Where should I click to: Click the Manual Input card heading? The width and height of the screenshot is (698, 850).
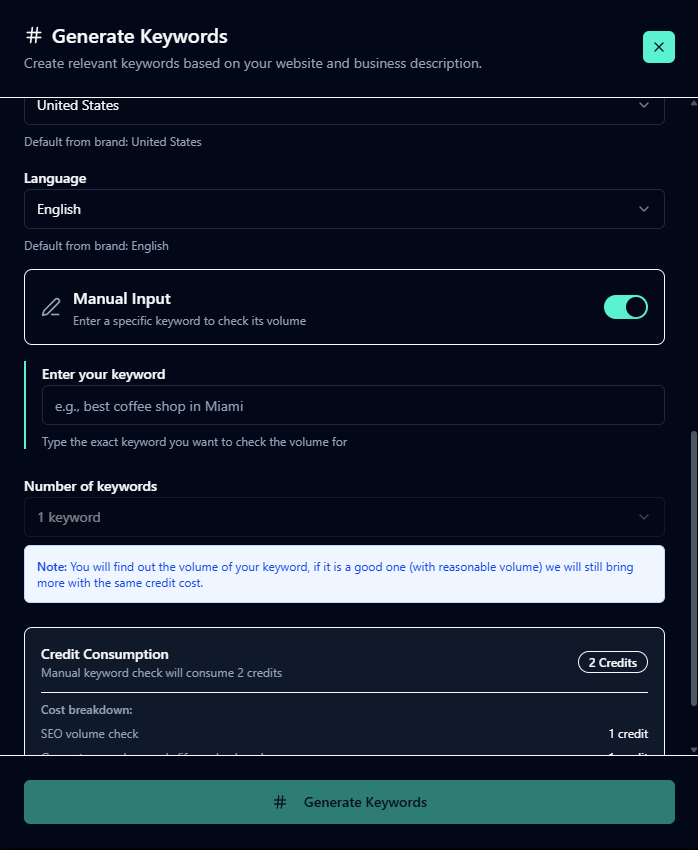tap(122, 299)
